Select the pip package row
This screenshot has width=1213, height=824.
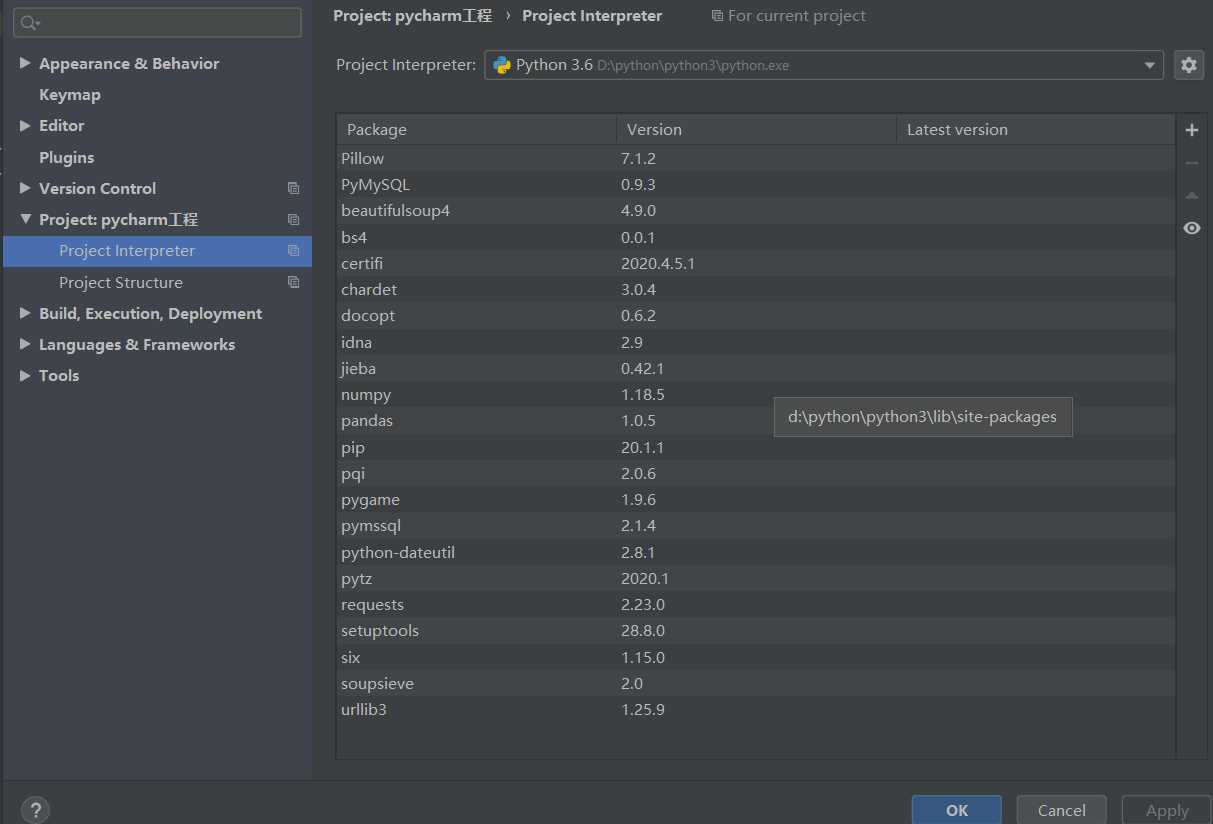click(756, 447)
